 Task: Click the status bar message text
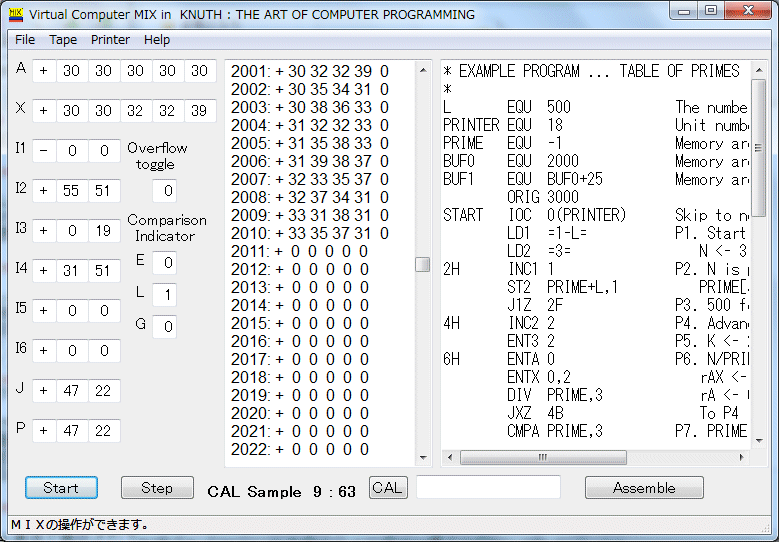pyautogui.click(x=80, y=525)
